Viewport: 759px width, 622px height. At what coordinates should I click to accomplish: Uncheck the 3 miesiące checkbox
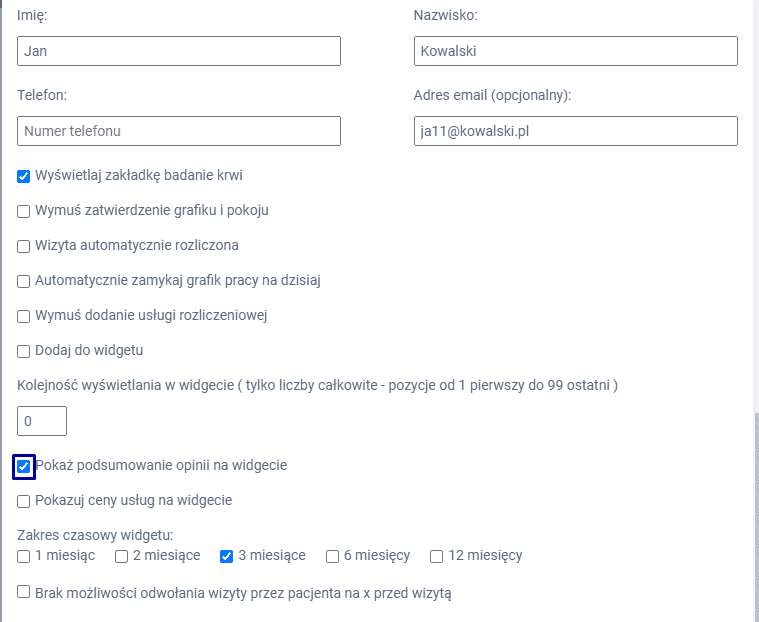click(x=227, y=556)
